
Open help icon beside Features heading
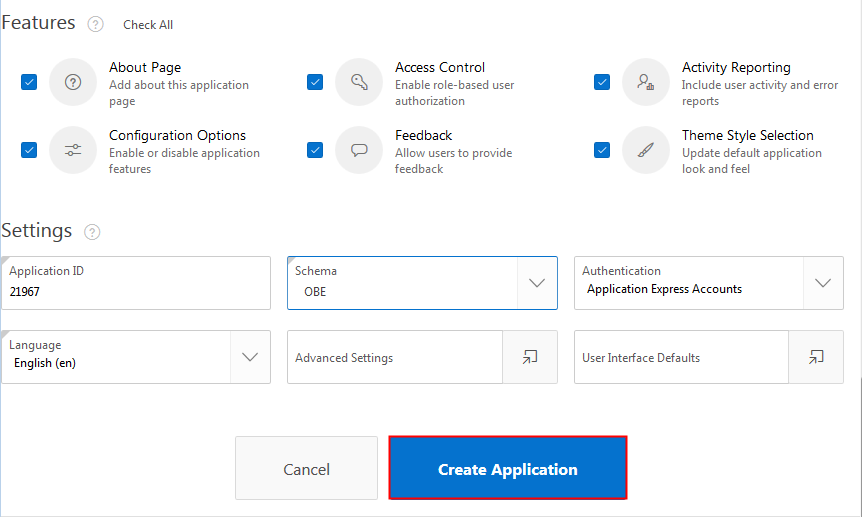pyautogui.click(x=96, y=24)
